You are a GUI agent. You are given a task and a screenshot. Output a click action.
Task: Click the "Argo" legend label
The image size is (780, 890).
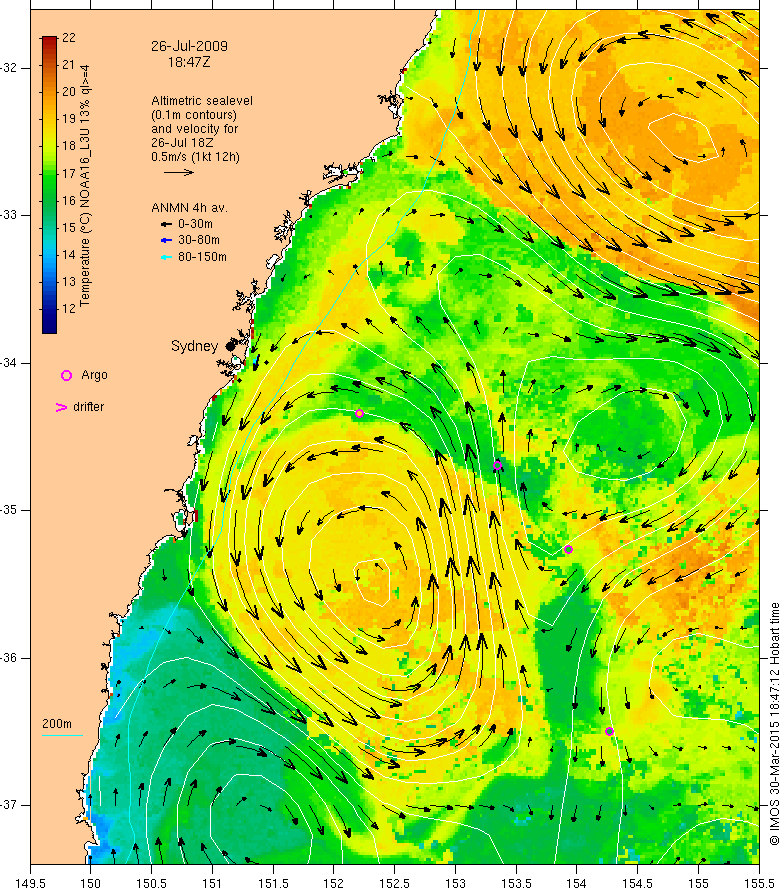point(94,375)
